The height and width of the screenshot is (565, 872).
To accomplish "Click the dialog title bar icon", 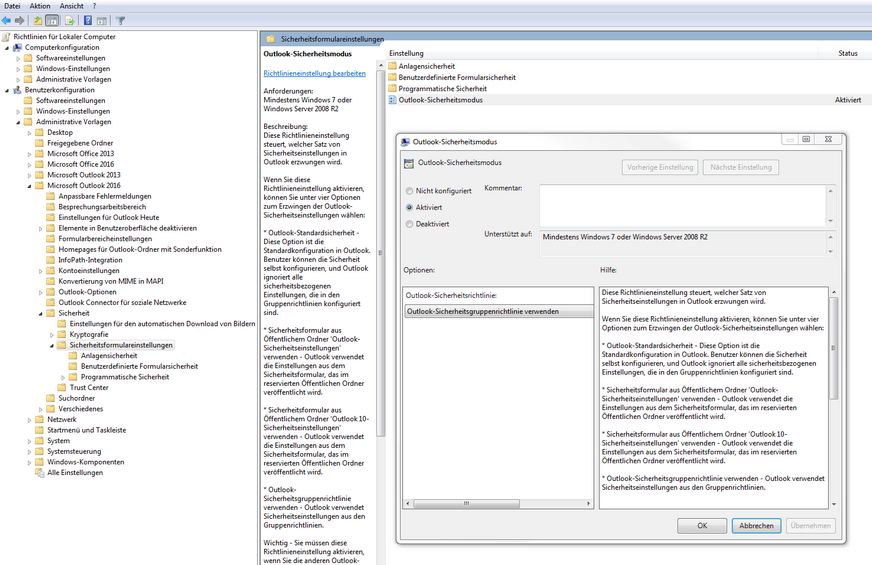I will tap(405, 142).
